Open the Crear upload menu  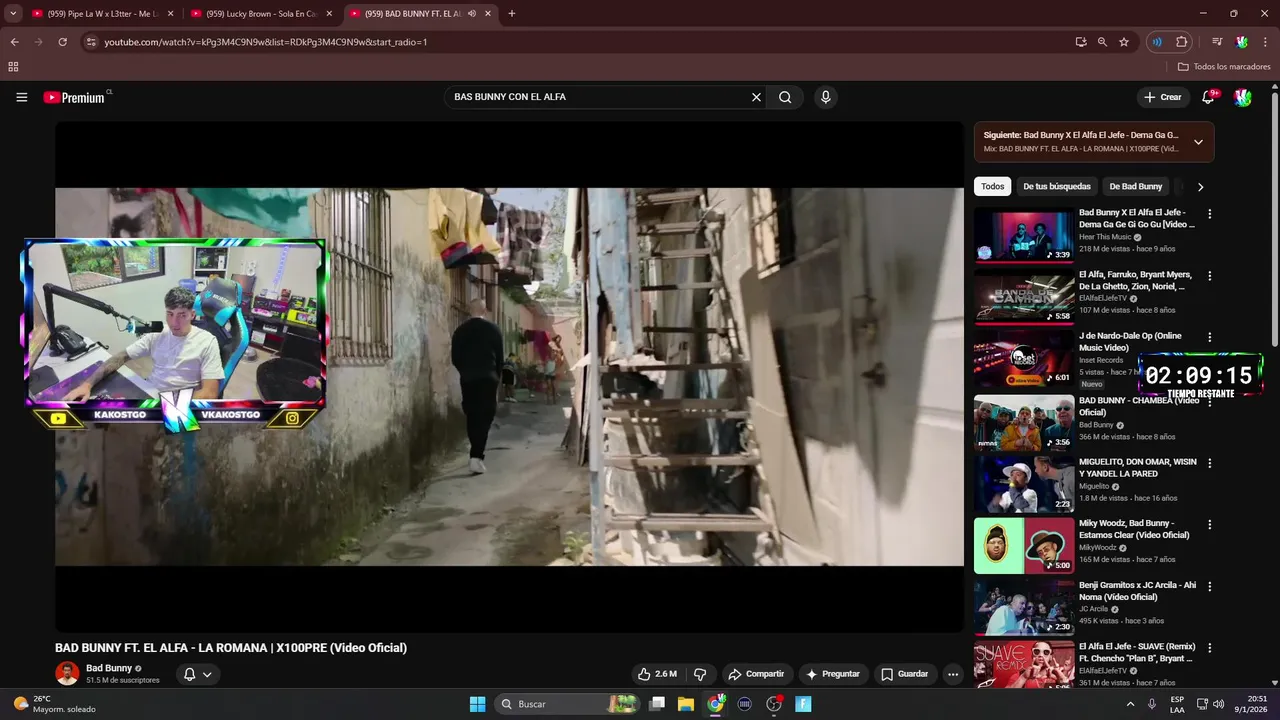click(1163, 97)
